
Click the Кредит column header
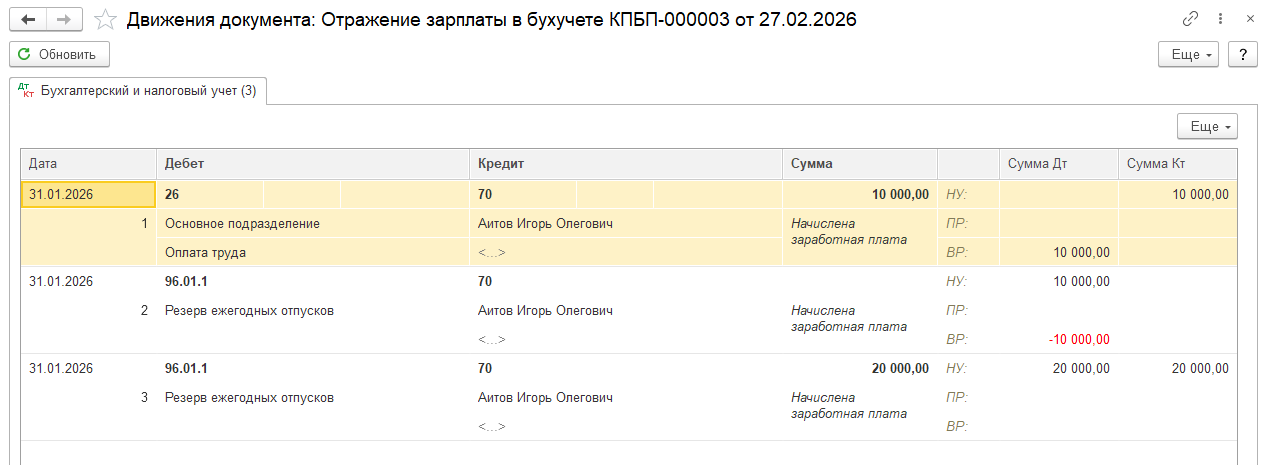click(x=625, y=163)
